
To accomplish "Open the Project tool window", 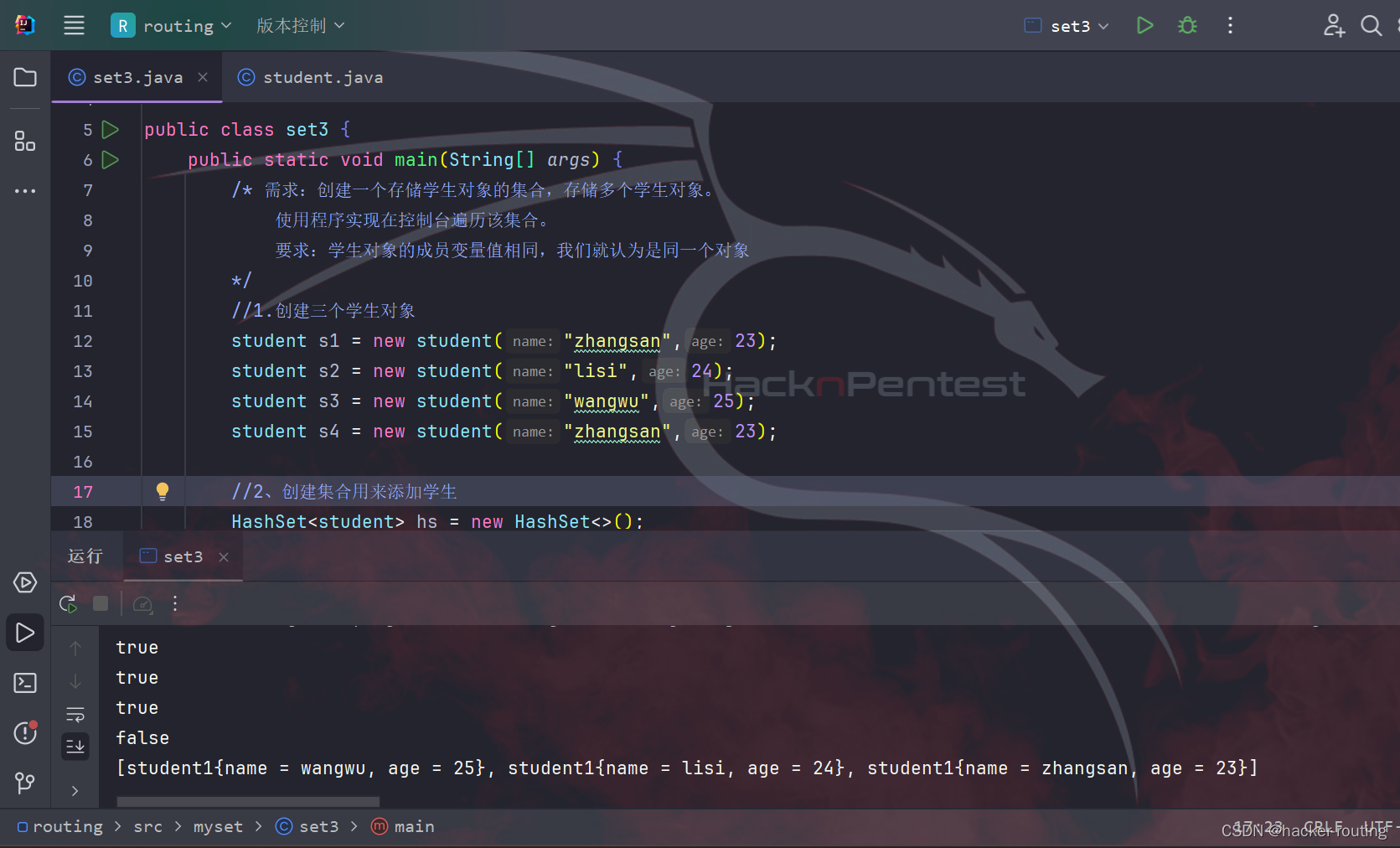I will [x=24, y=77].
